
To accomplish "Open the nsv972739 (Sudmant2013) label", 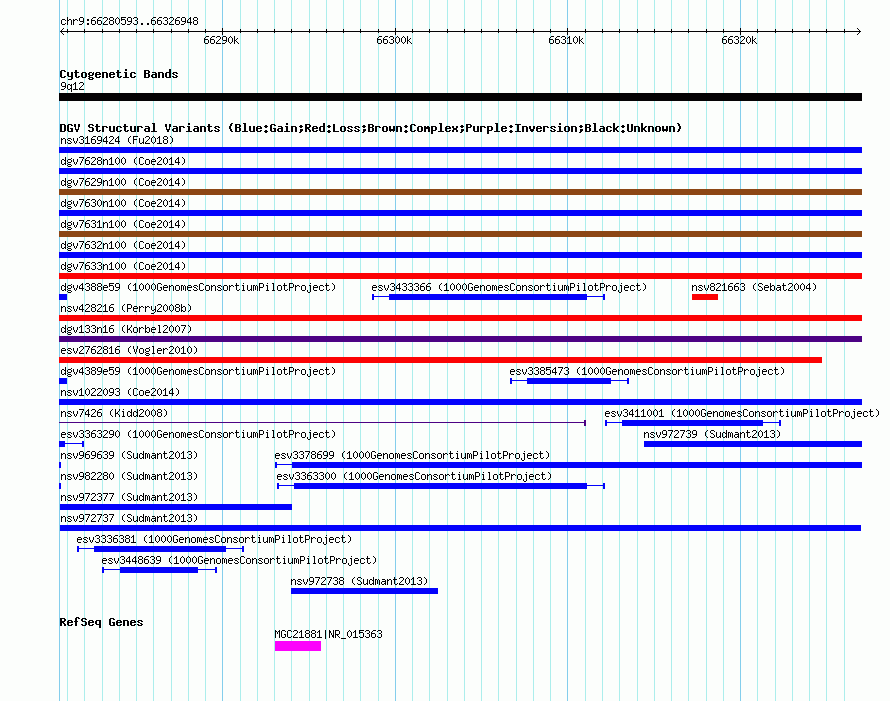I will 712,434.
